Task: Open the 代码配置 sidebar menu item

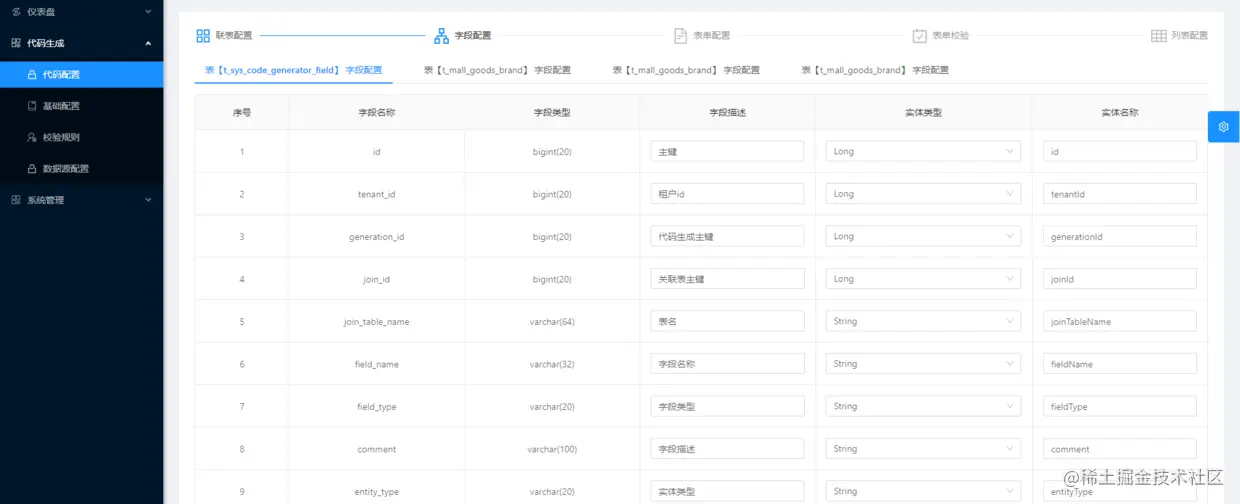Action: (81, 74)
